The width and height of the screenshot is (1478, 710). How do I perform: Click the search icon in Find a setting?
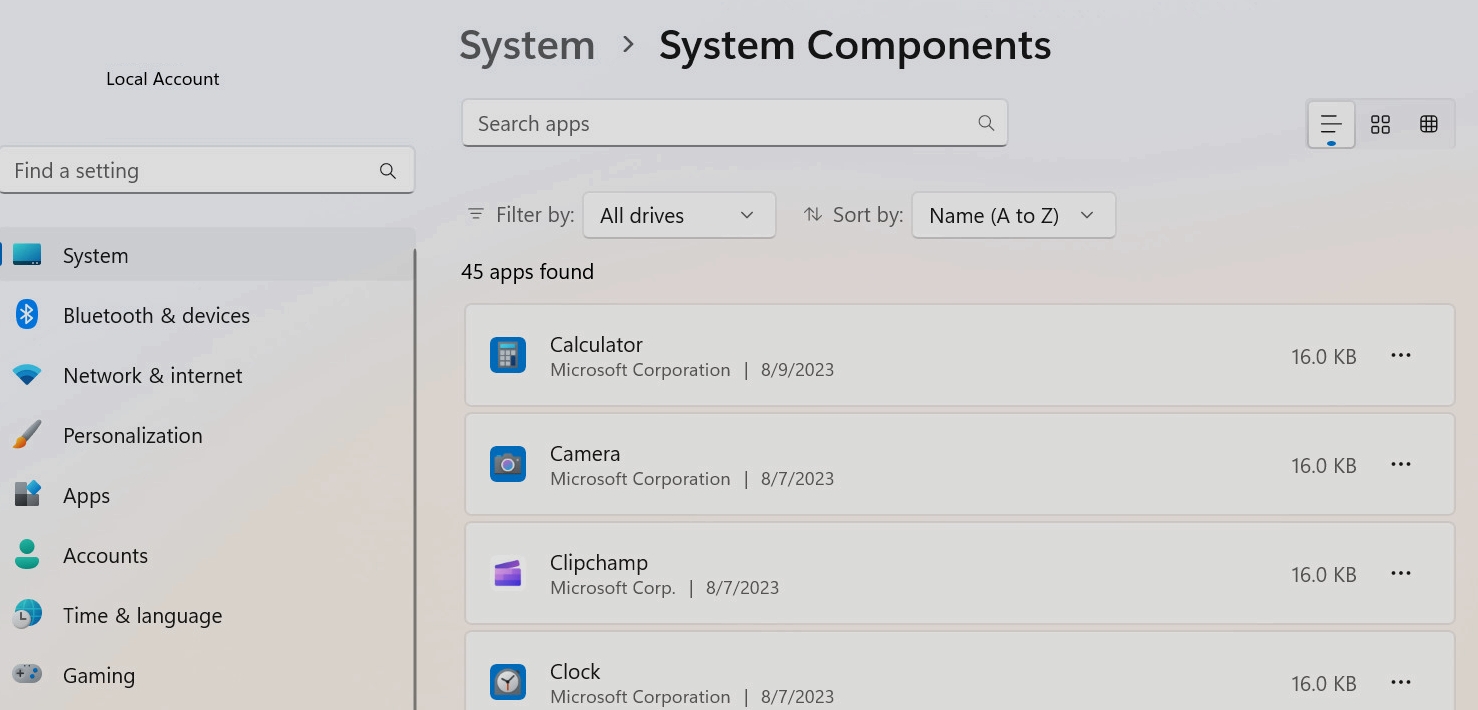tap(387, 170)
